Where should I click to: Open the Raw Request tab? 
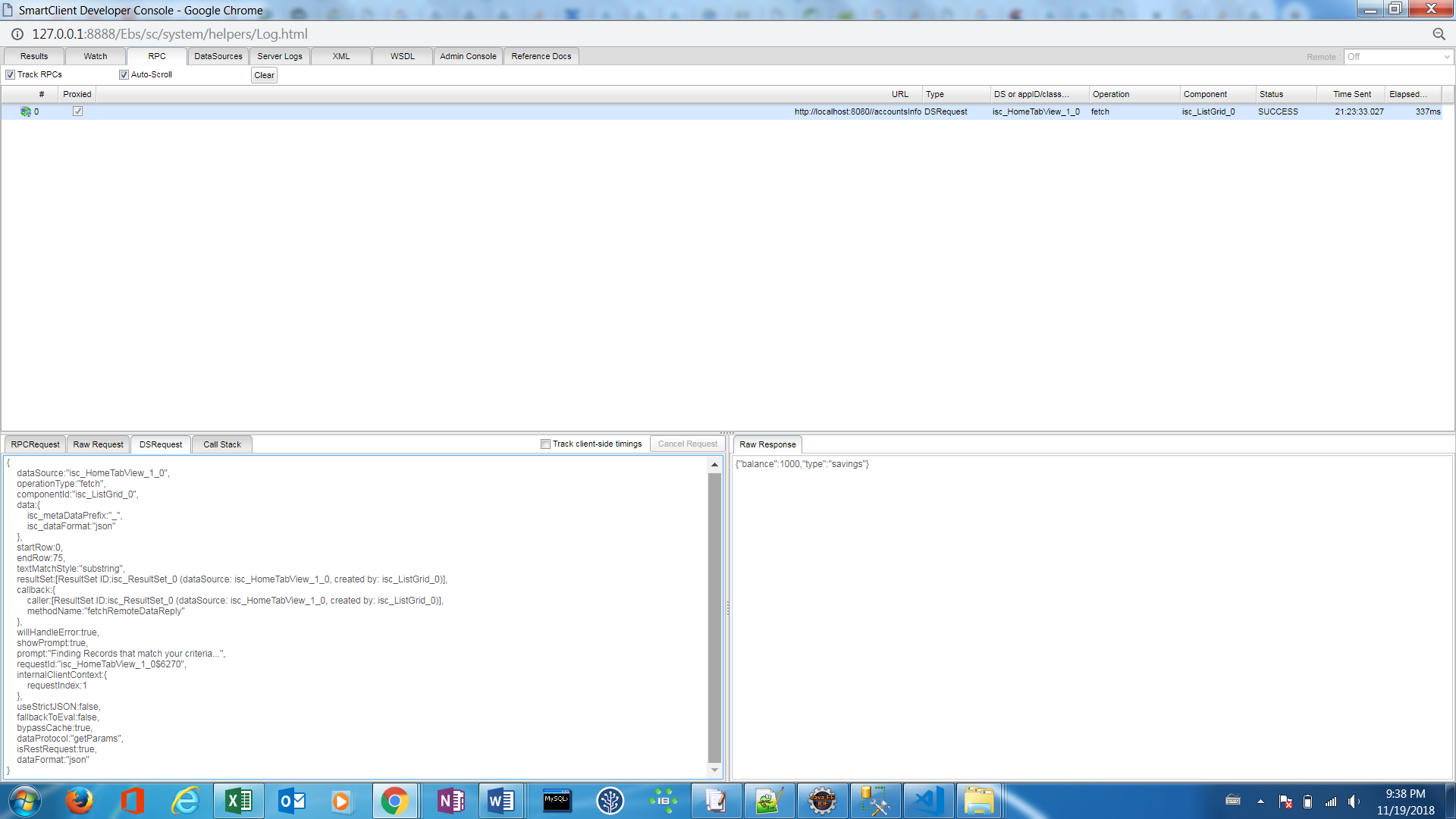(98, 444)
